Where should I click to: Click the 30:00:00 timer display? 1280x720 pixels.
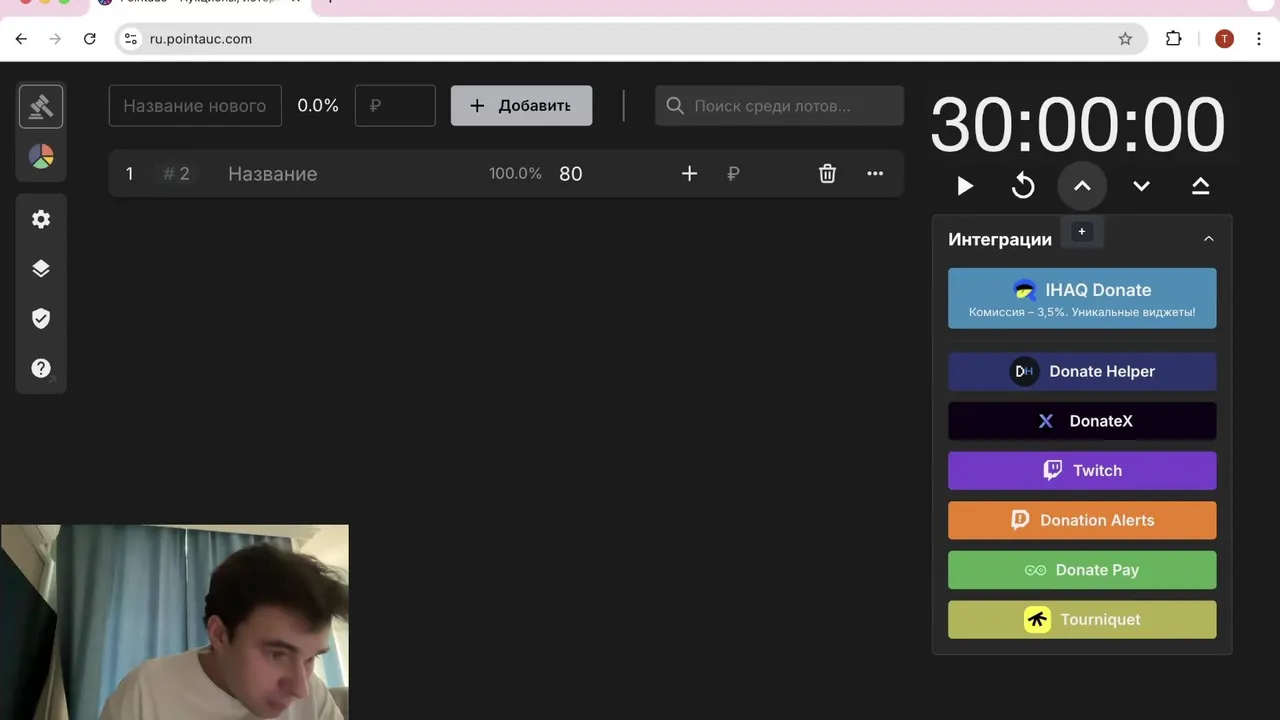click(1077, 126)
